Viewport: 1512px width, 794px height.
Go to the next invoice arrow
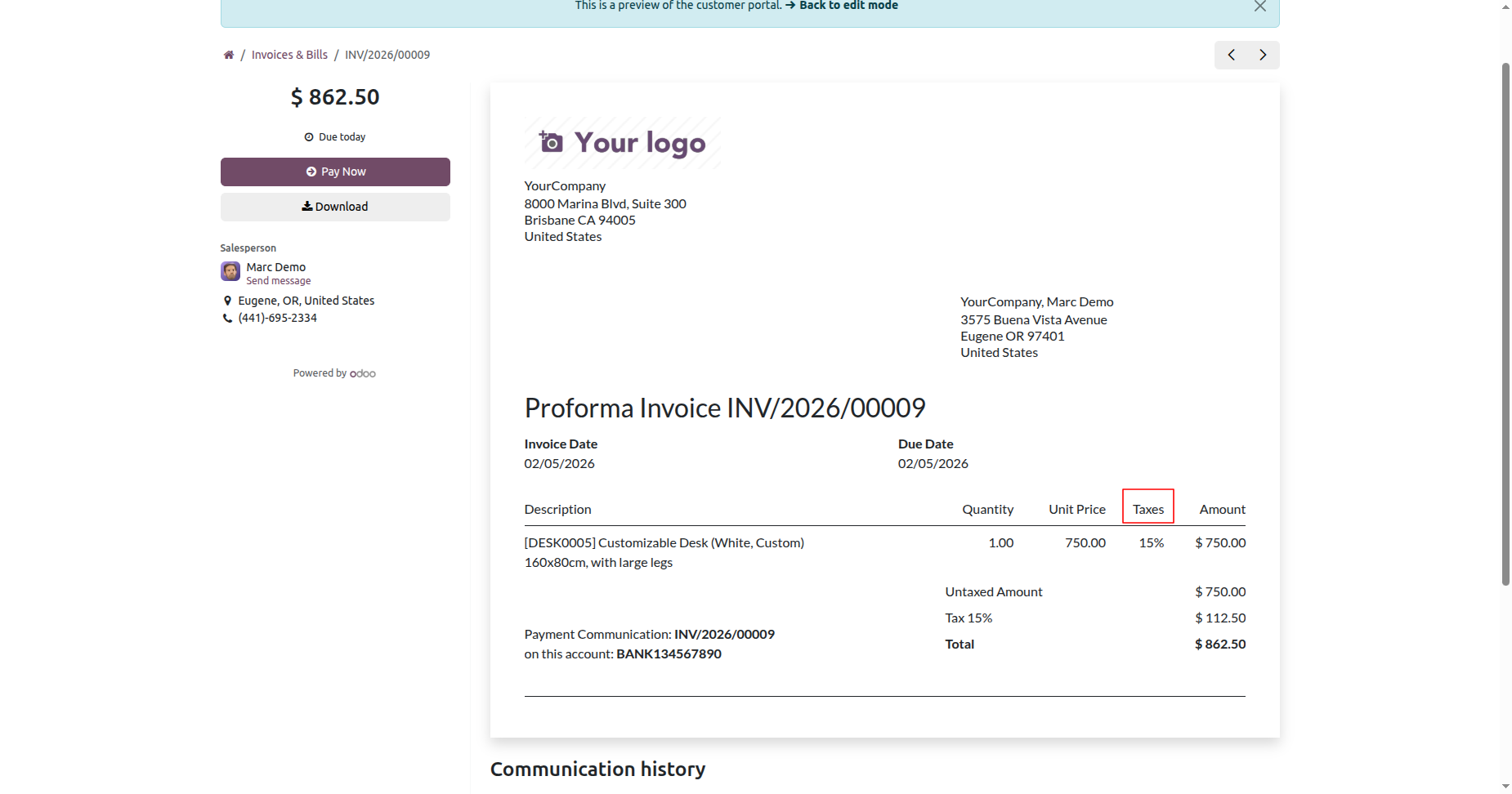click(1263, 55)
